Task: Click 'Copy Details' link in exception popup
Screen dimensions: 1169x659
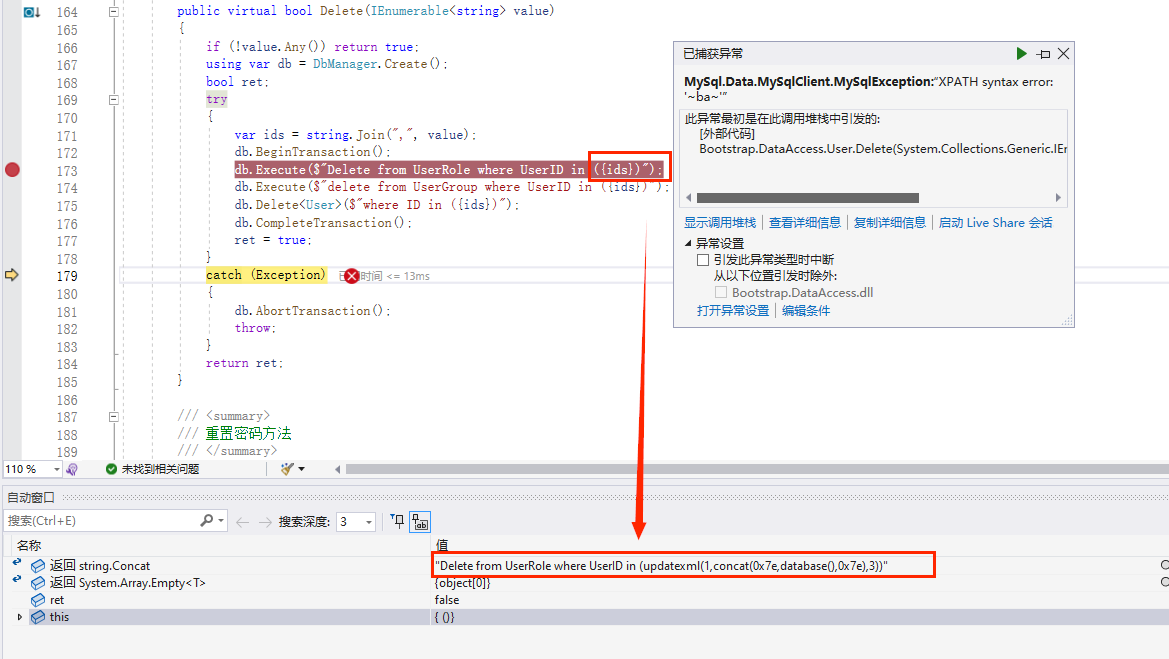Action: tap(889, 222)
